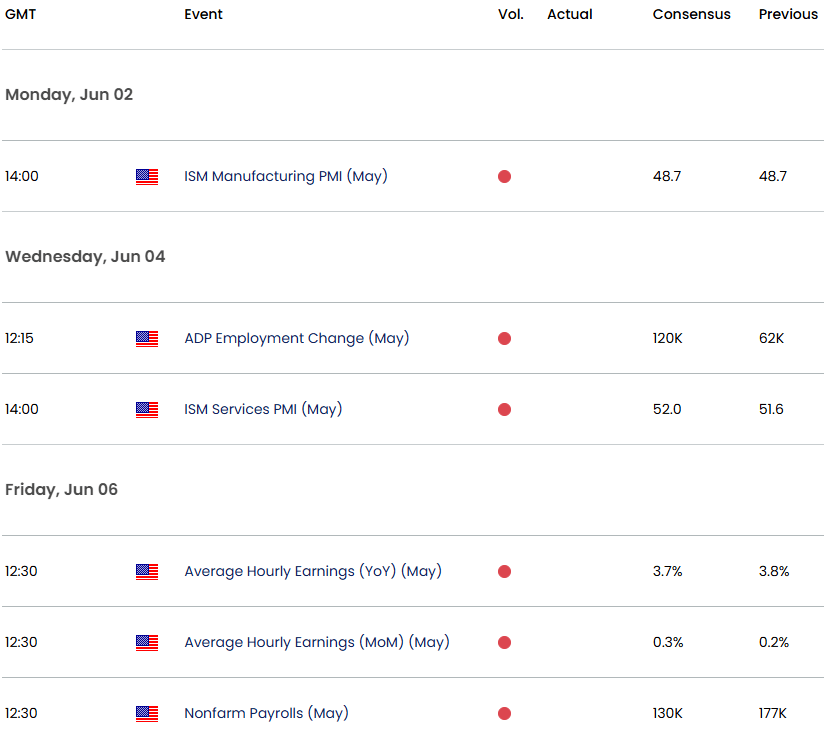Click the US flag next to Average Hourly Earnings YoY
This screenshot has width=824, height=740.
[x=146, y=571]
